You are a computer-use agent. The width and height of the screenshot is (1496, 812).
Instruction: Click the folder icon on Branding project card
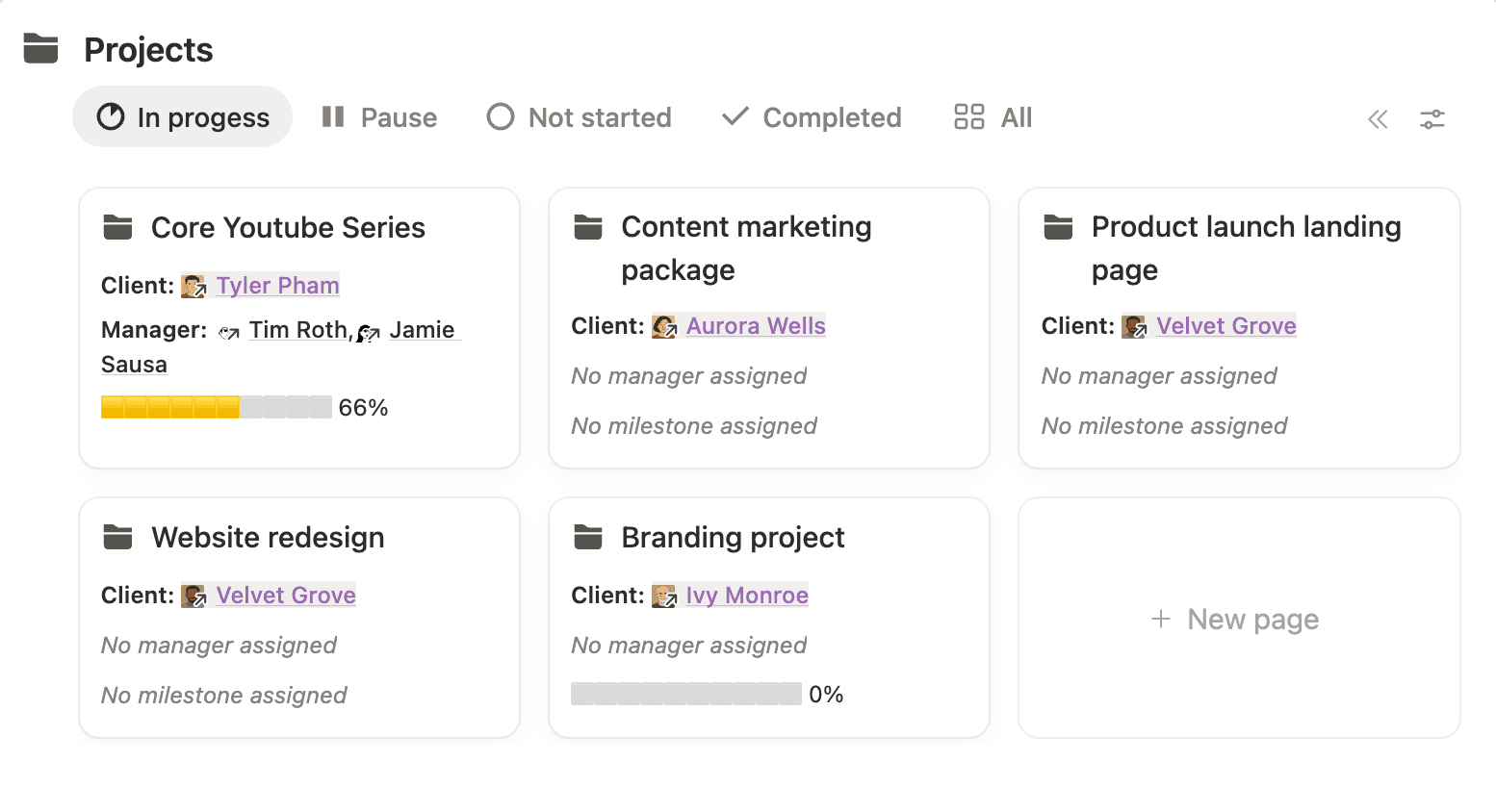pos(588,537)
